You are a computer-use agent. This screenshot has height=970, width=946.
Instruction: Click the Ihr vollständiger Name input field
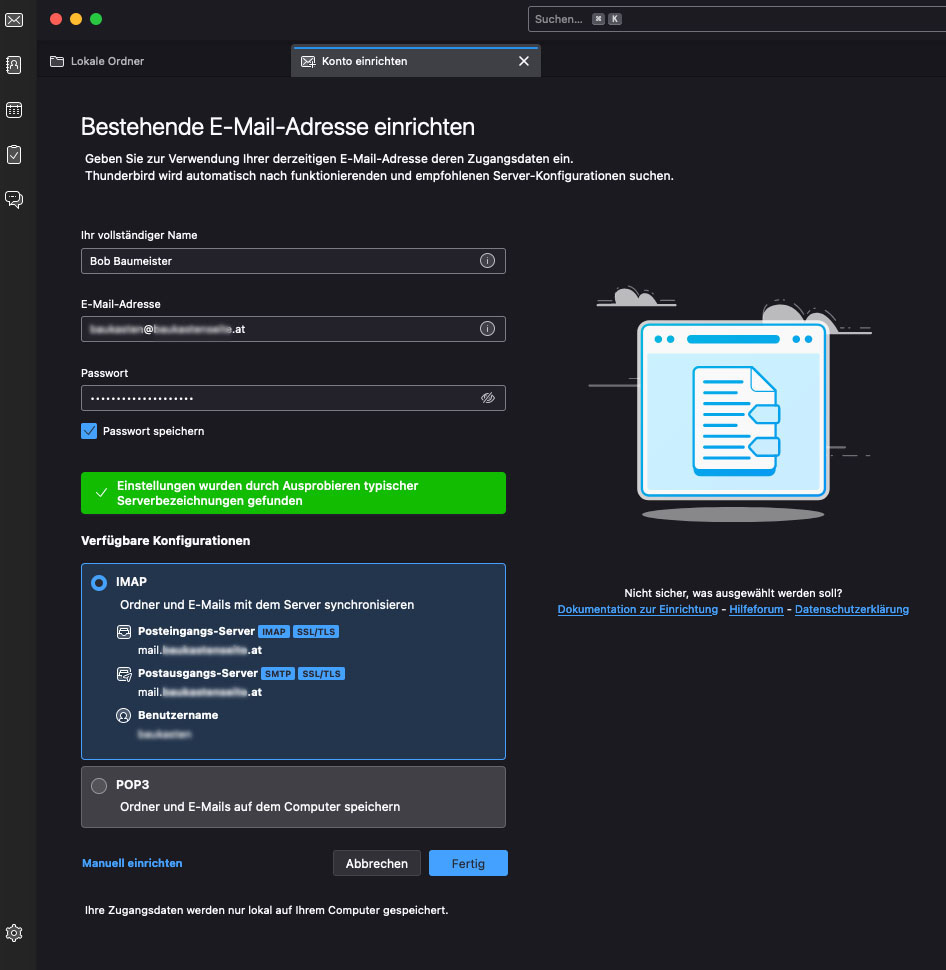point(293,260)
